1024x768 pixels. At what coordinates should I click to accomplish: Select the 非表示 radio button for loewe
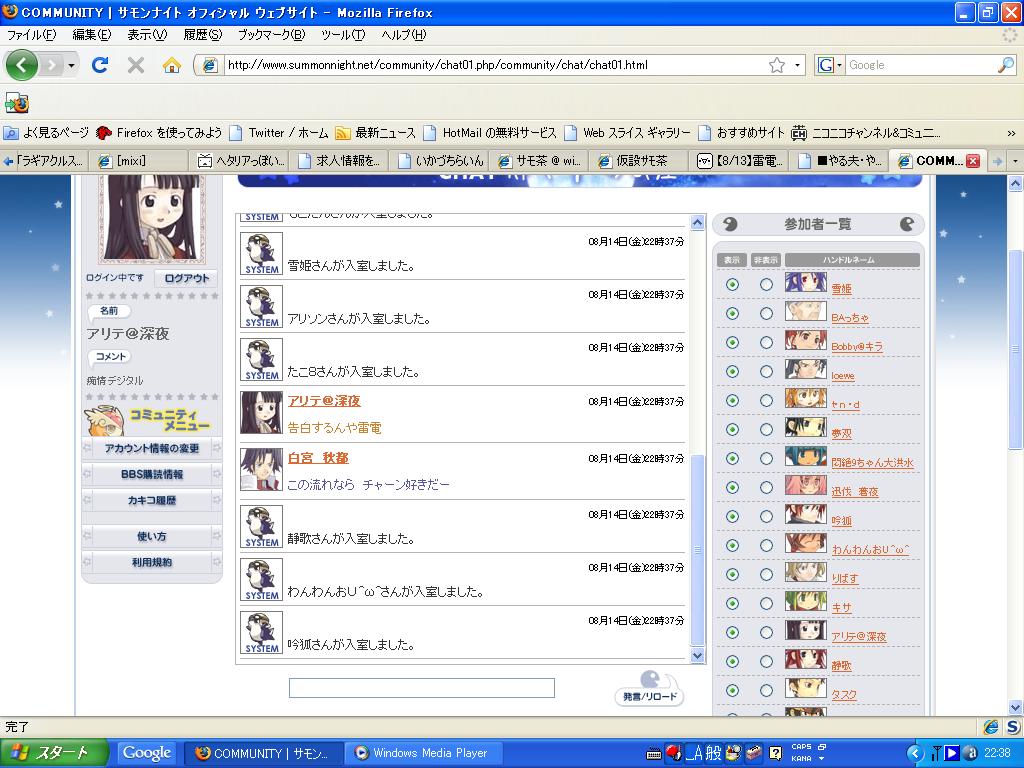pyautogui.click(x=766, y=372)
